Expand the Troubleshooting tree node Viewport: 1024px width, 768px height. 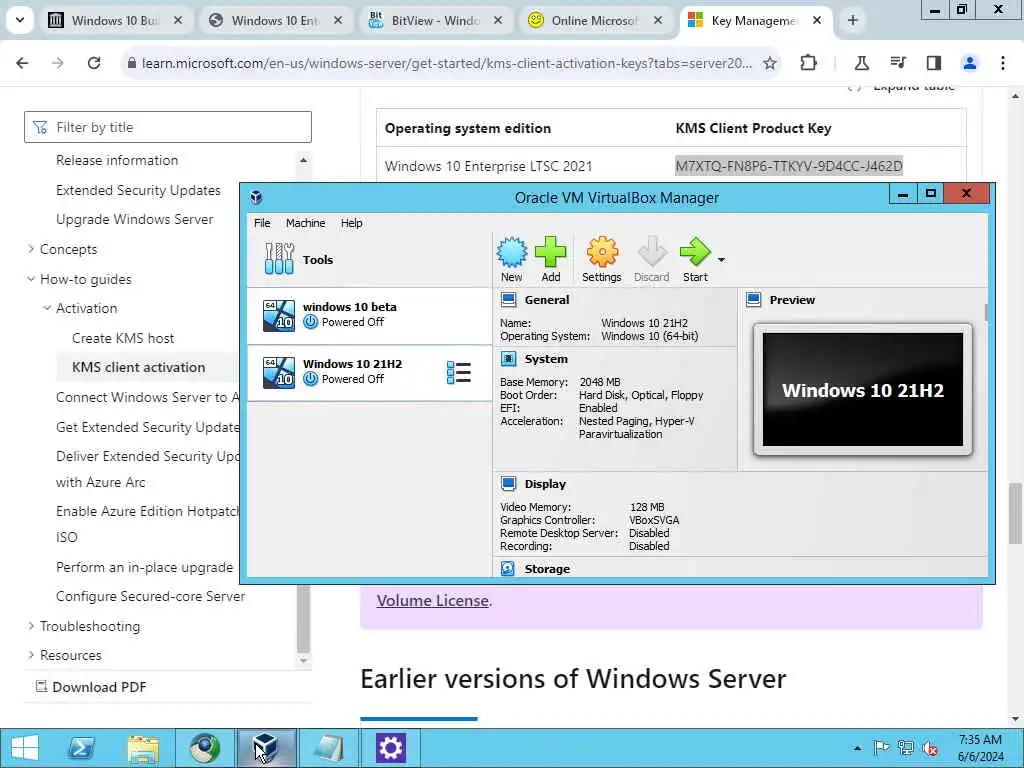click(x=31, y=626)
